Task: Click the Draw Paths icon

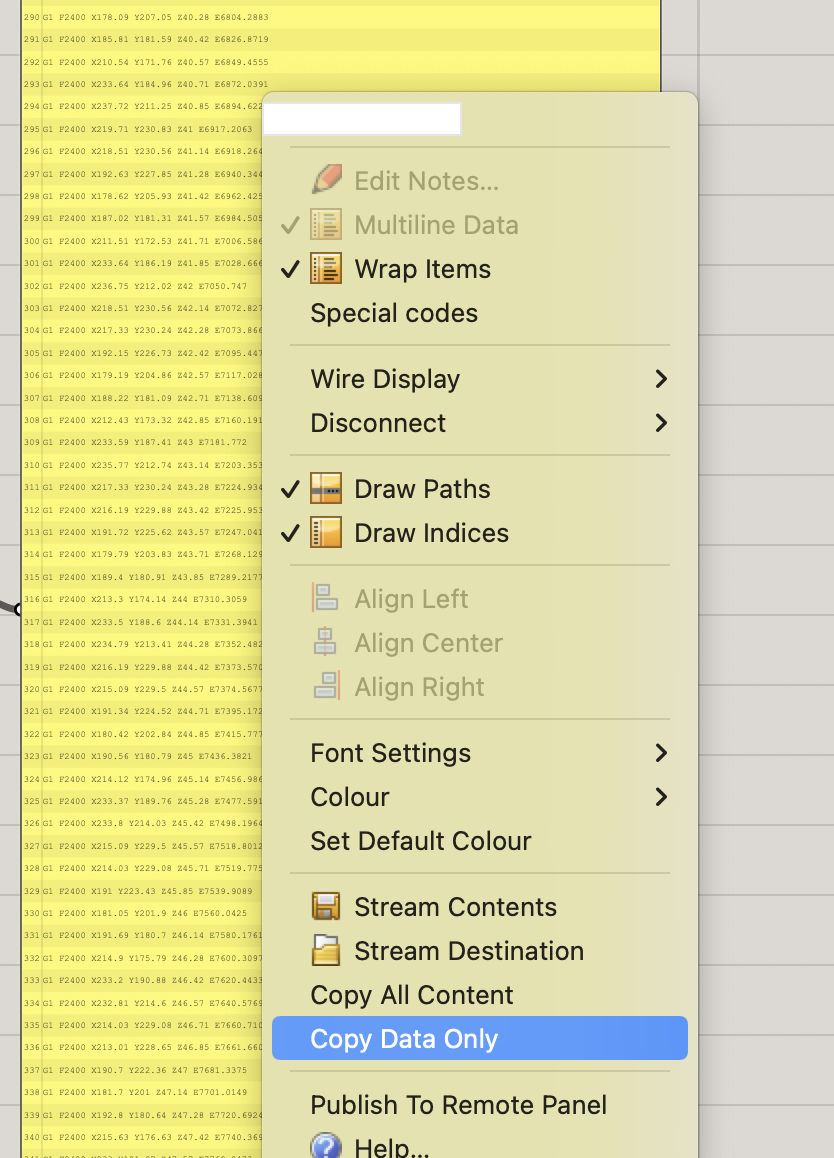Action: [x=326, y=489]
